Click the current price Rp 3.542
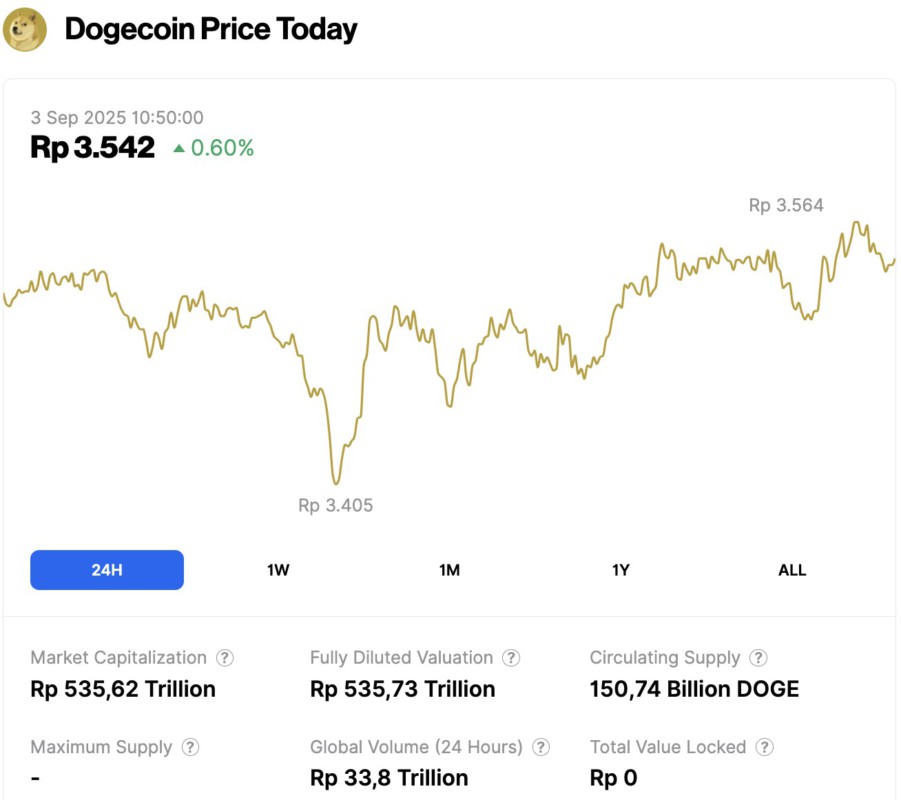The width and height of the screenshot is (901, 800). pos(92,147)
